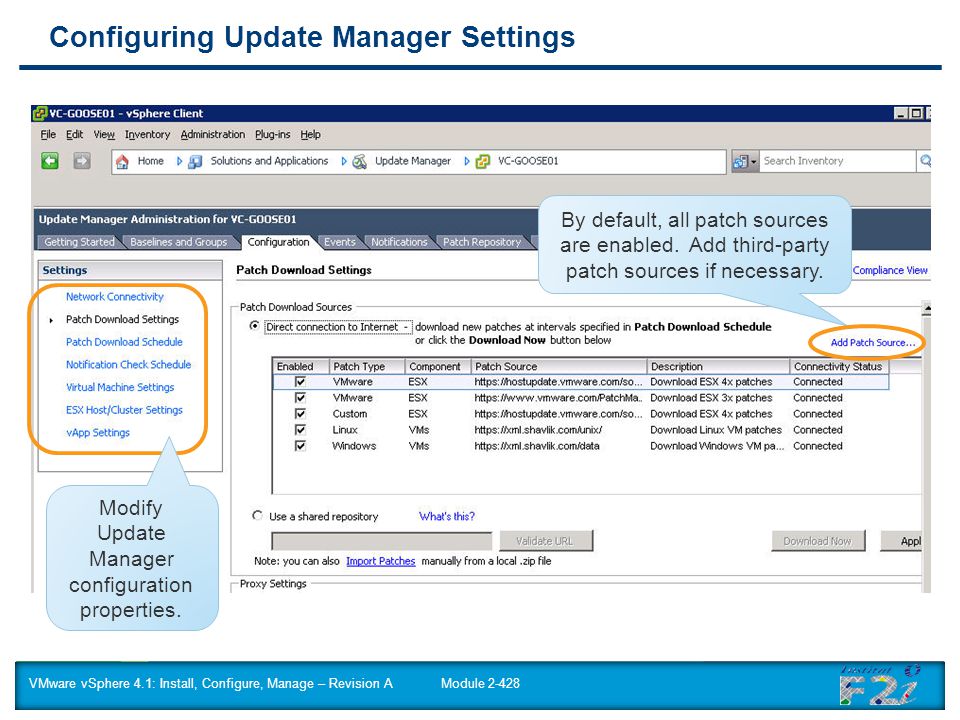Screen dimensions: 960x720
Task: Open the Inventory menu
Action: pyautogui.click(x=147, y=134)
